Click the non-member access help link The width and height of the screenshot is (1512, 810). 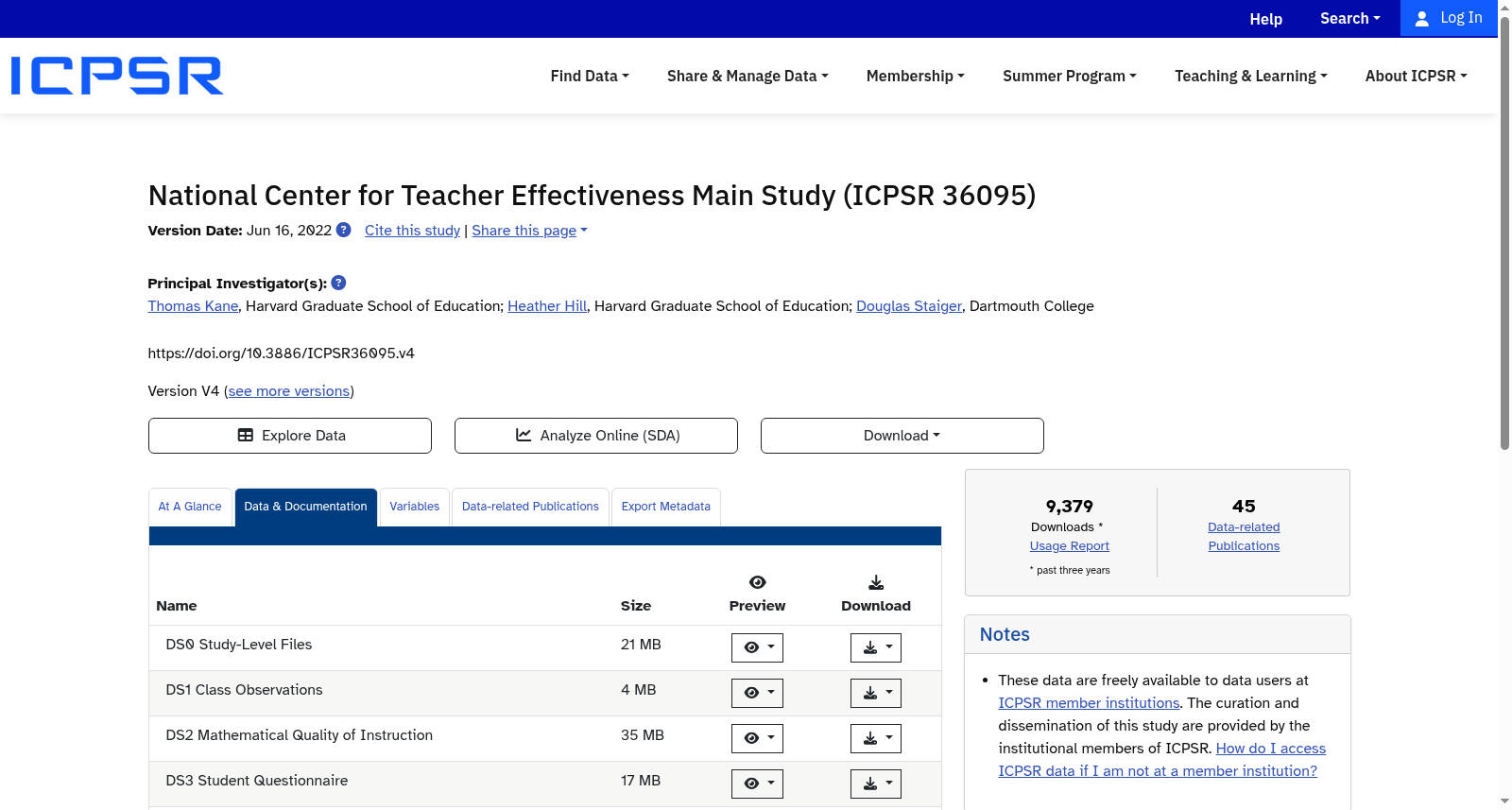[x=1162, y=760]
